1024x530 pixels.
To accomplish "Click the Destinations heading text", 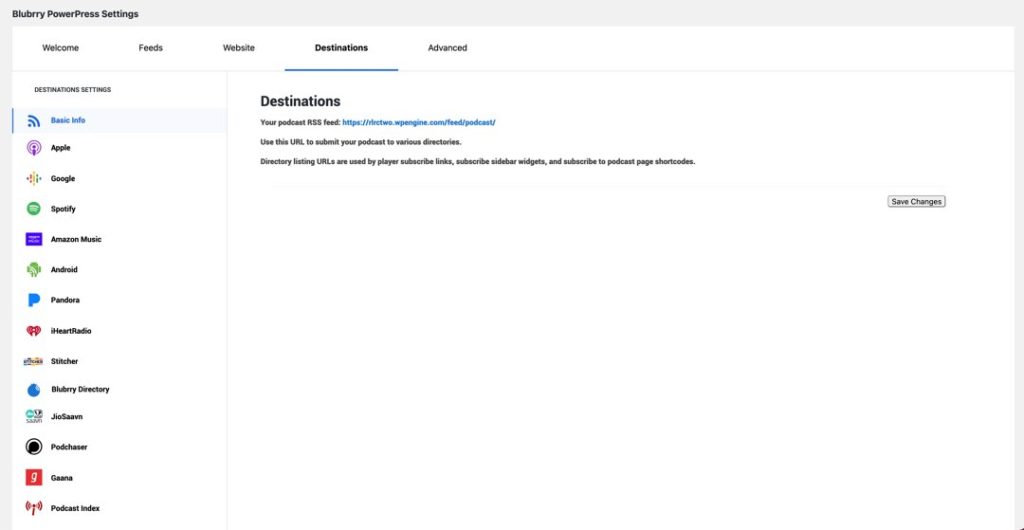I will (x=300, y=101).
